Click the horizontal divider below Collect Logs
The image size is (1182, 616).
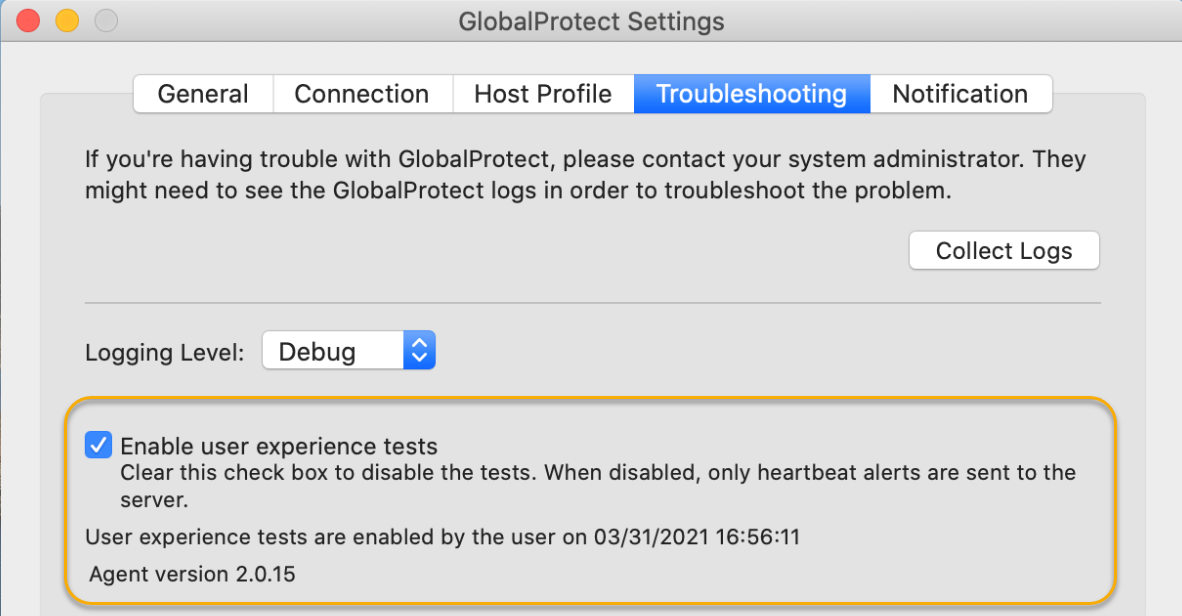(x=592, y=302)
